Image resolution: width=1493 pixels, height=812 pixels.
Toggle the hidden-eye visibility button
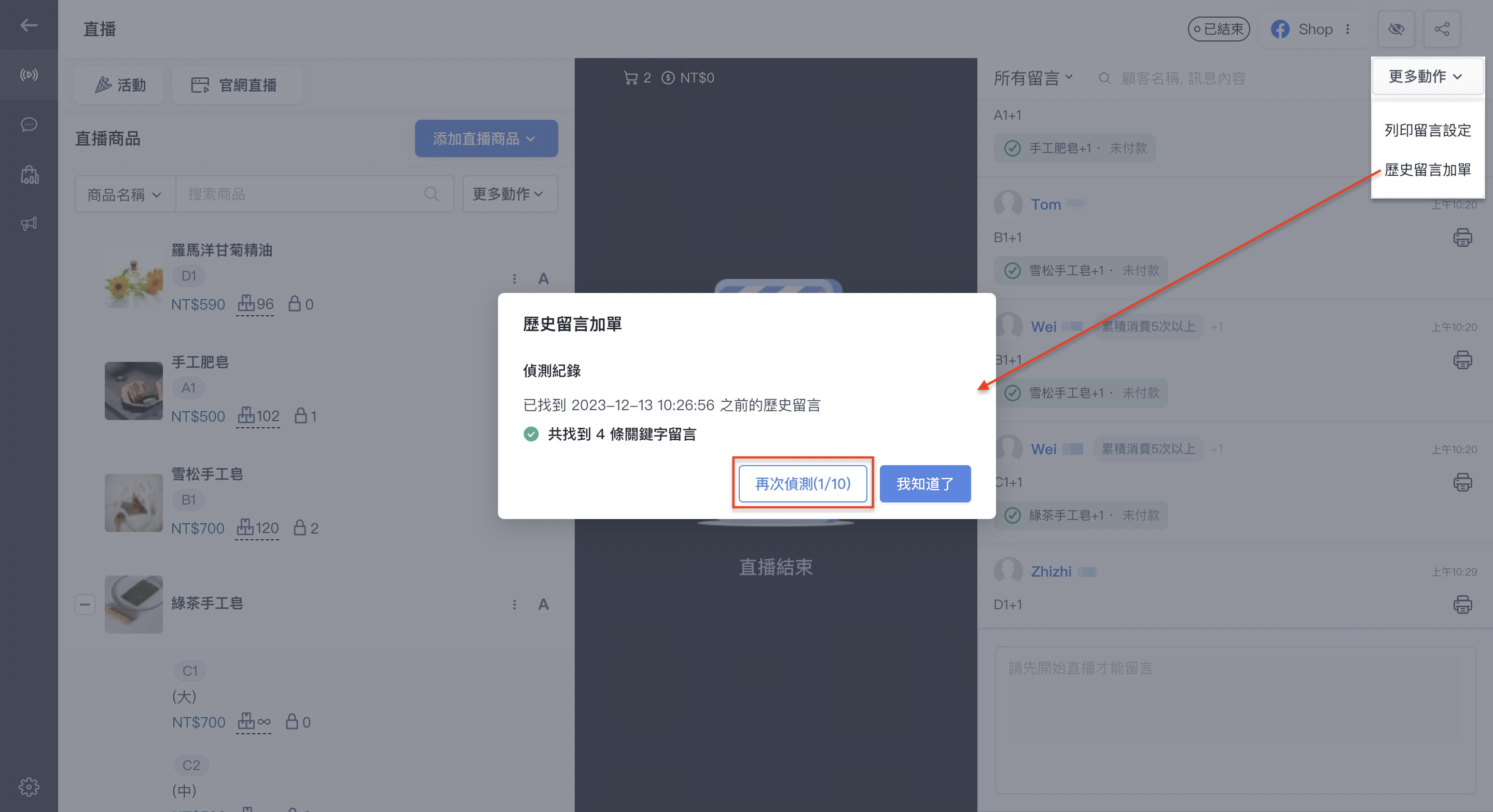point(1395,29)
